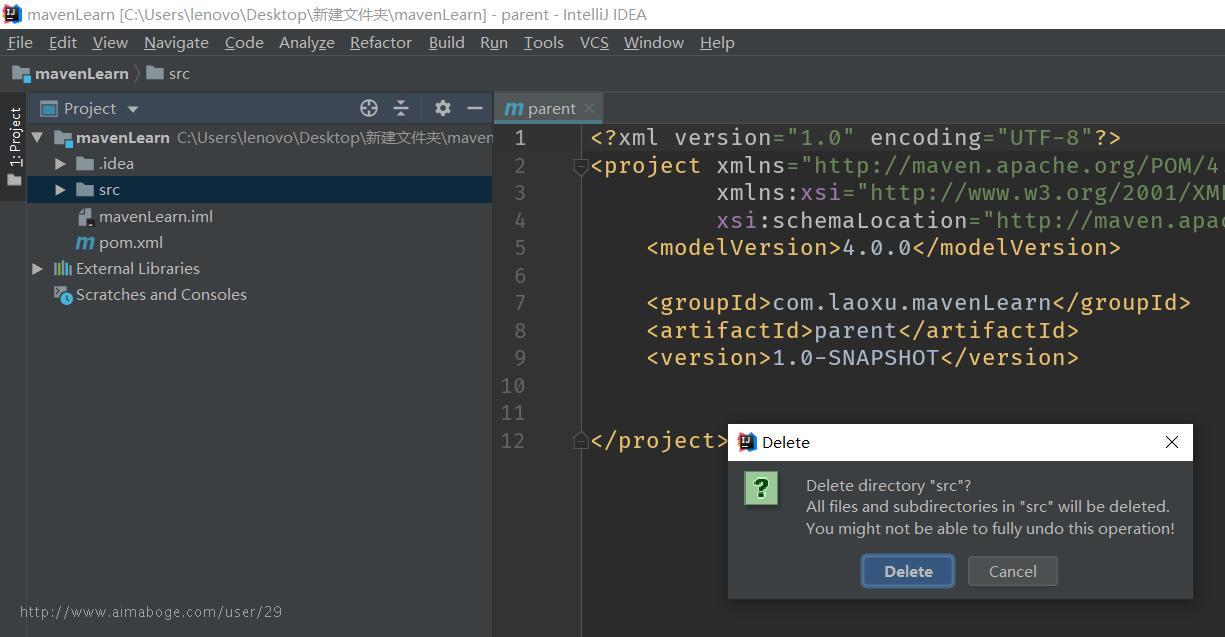
Task: Open Project panel settings gear
Action: point(443,108)
